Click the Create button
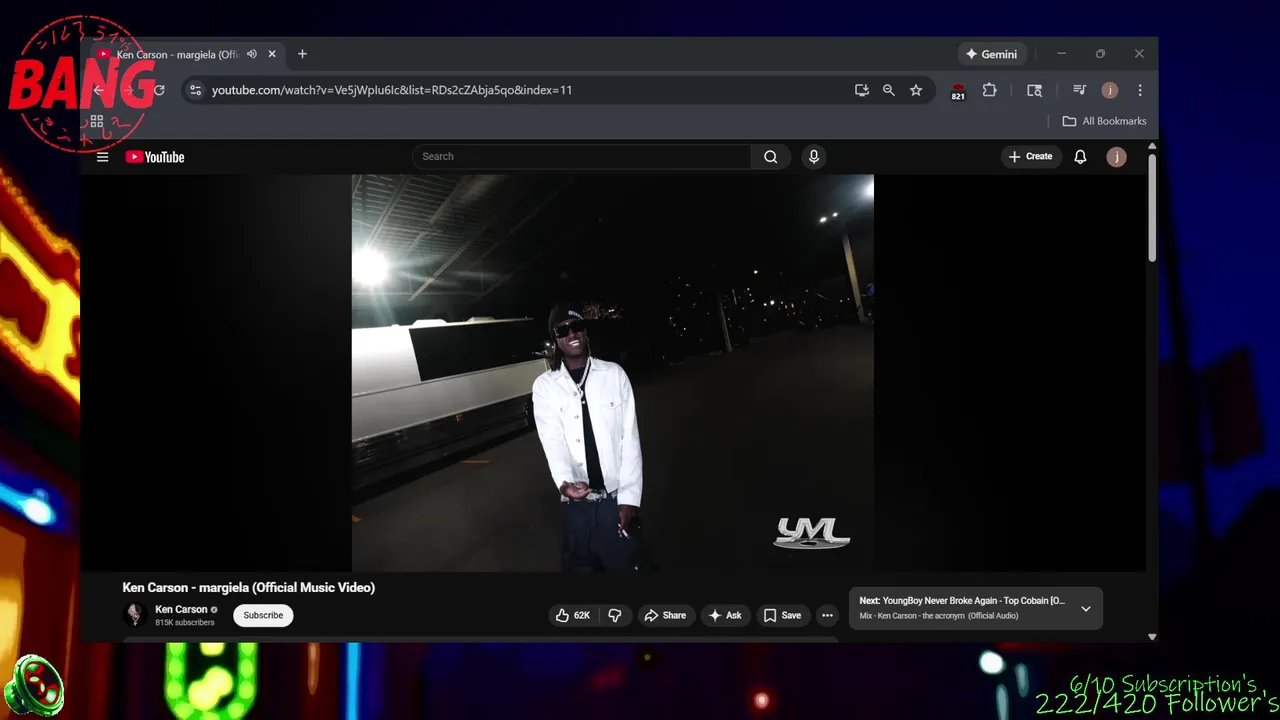 click(x=1030, y=157)
